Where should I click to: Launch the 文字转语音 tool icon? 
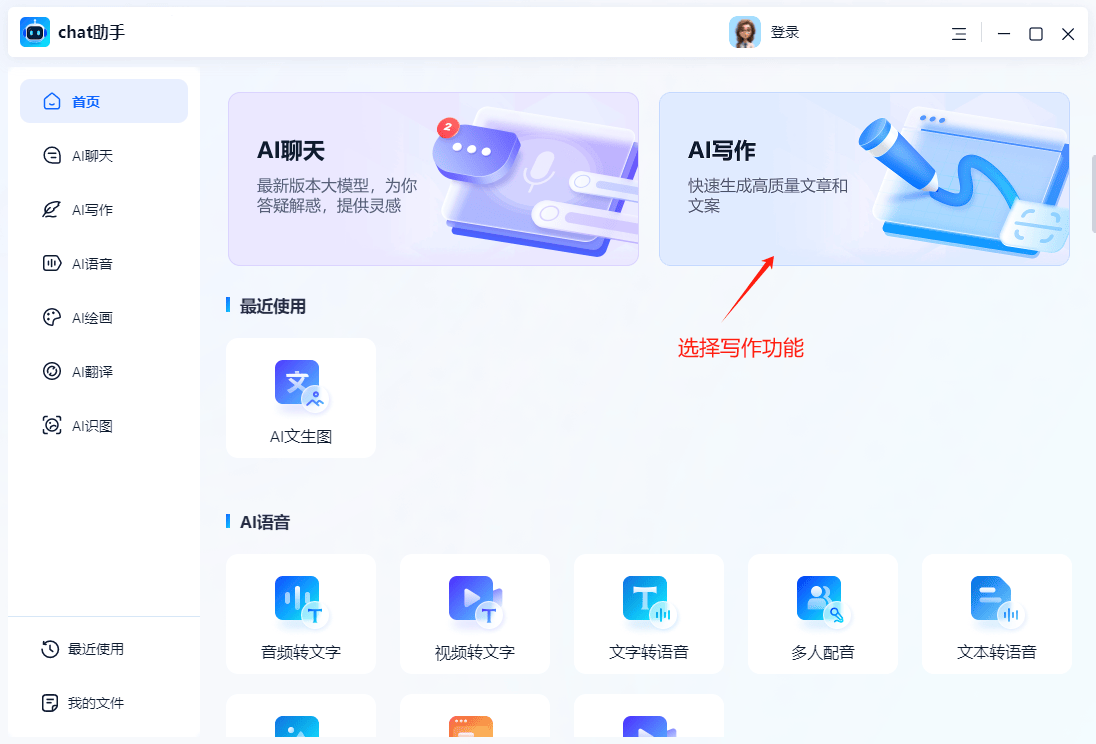[x=648, y=601]
